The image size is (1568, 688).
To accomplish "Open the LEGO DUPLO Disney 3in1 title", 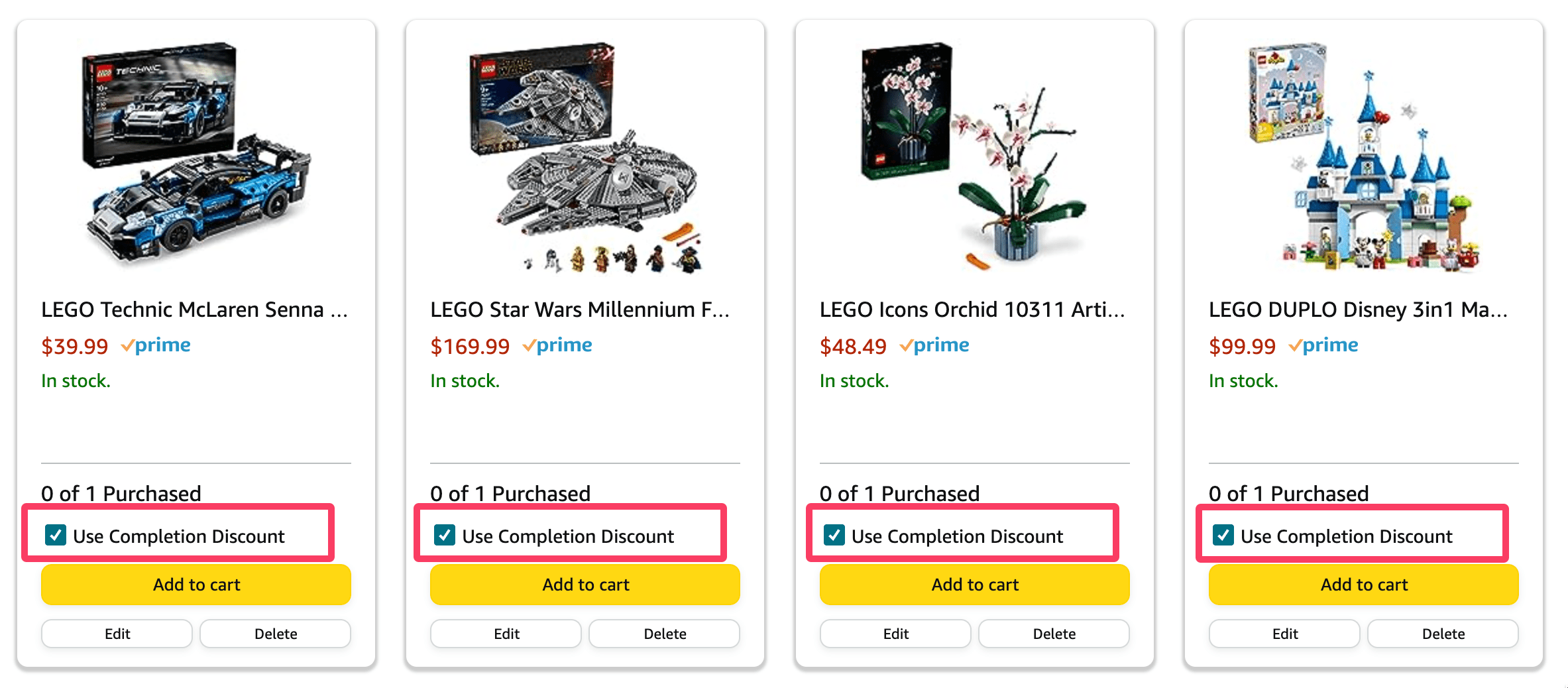I will pos(1359,309).
